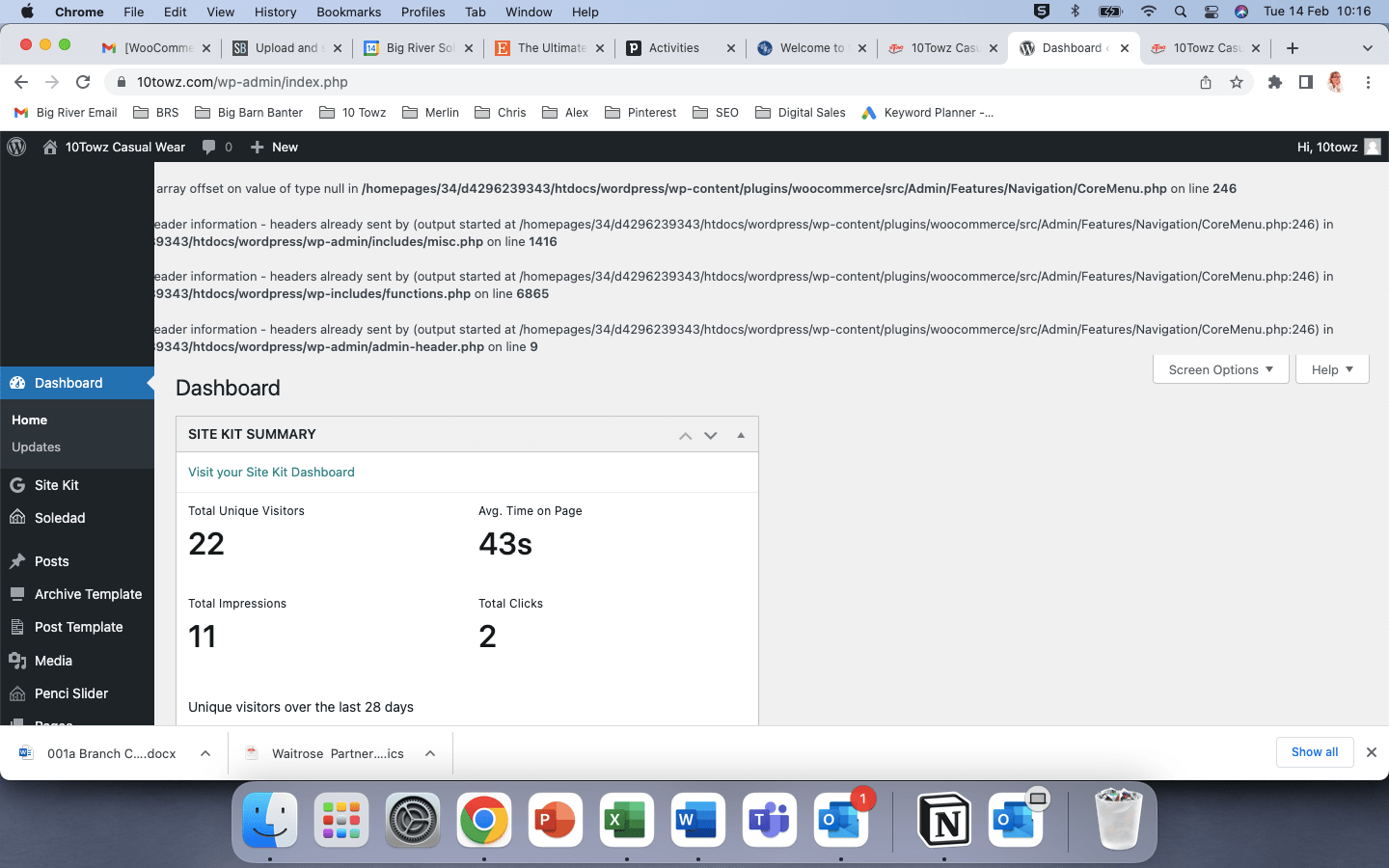The image size is (1389, 868).
Task: Open a new Chrome tab
Action: coord(1293,47)
